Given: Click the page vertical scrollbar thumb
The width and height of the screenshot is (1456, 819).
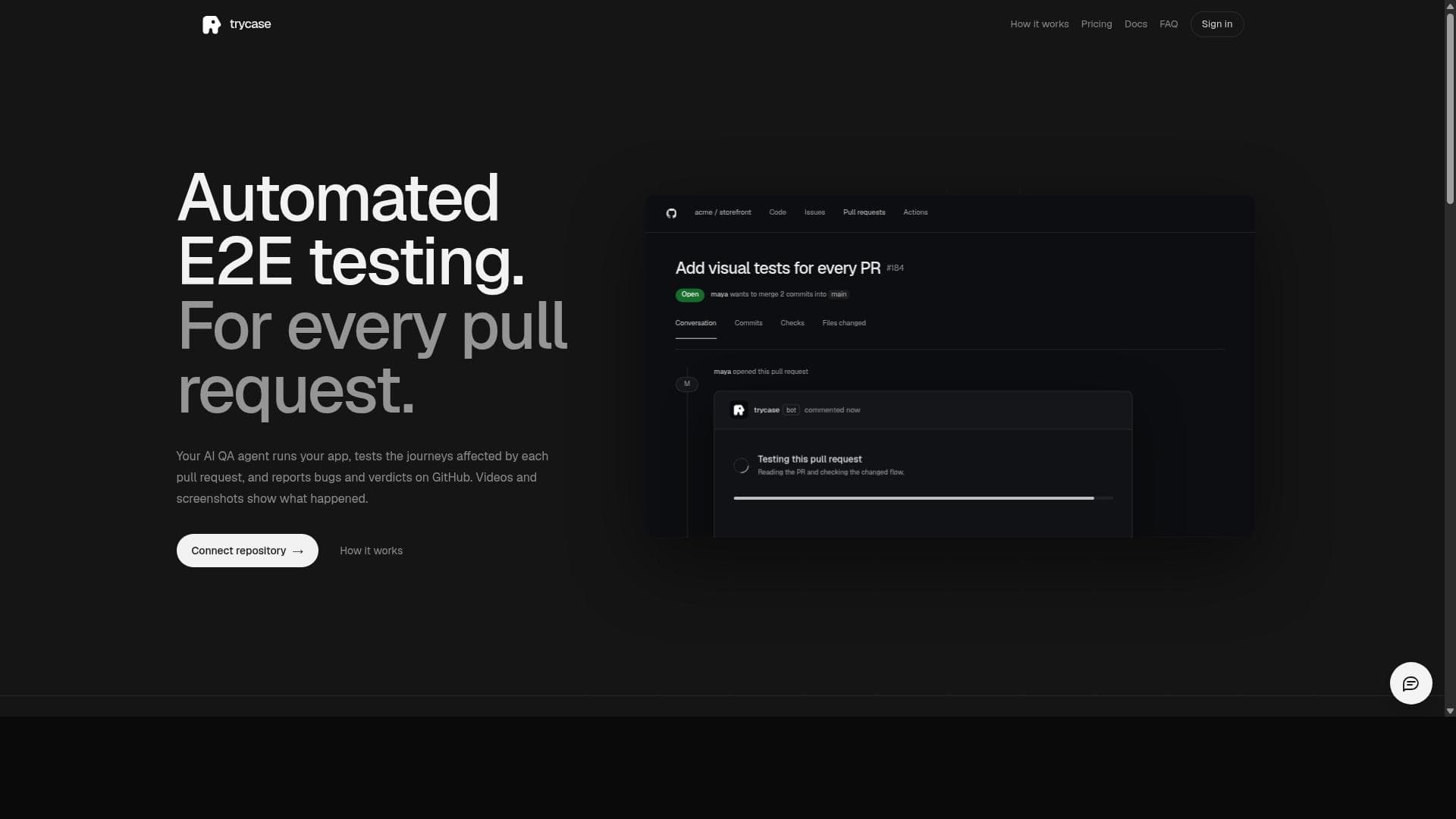Looking at the screenshot, I should click(1450, 108).
